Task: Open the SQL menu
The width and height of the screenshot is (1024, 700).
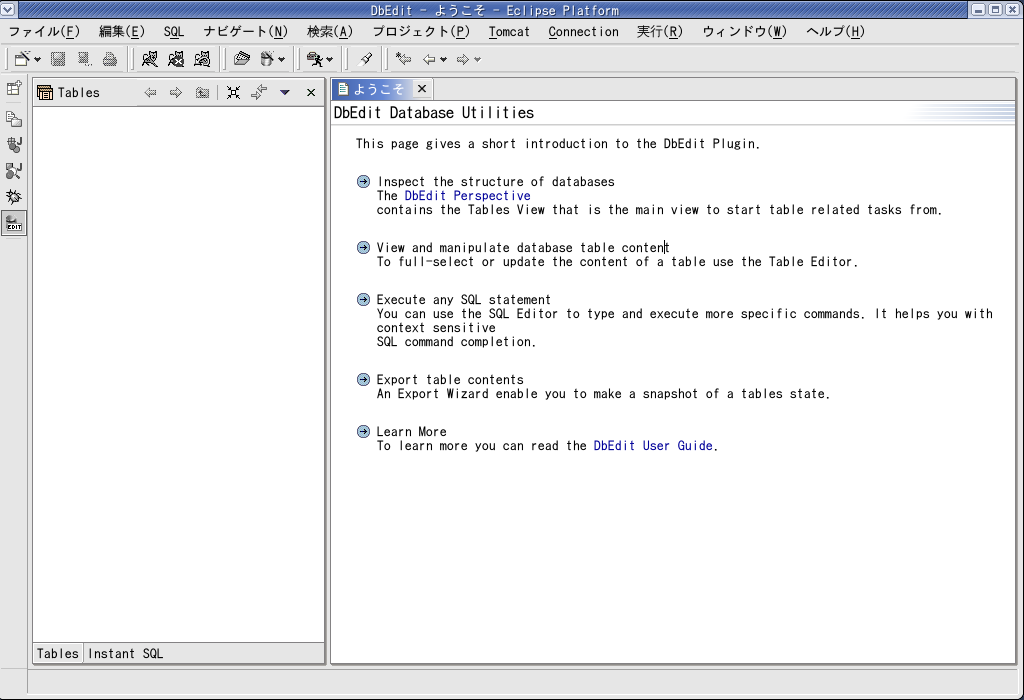Action: coord(174,31)
